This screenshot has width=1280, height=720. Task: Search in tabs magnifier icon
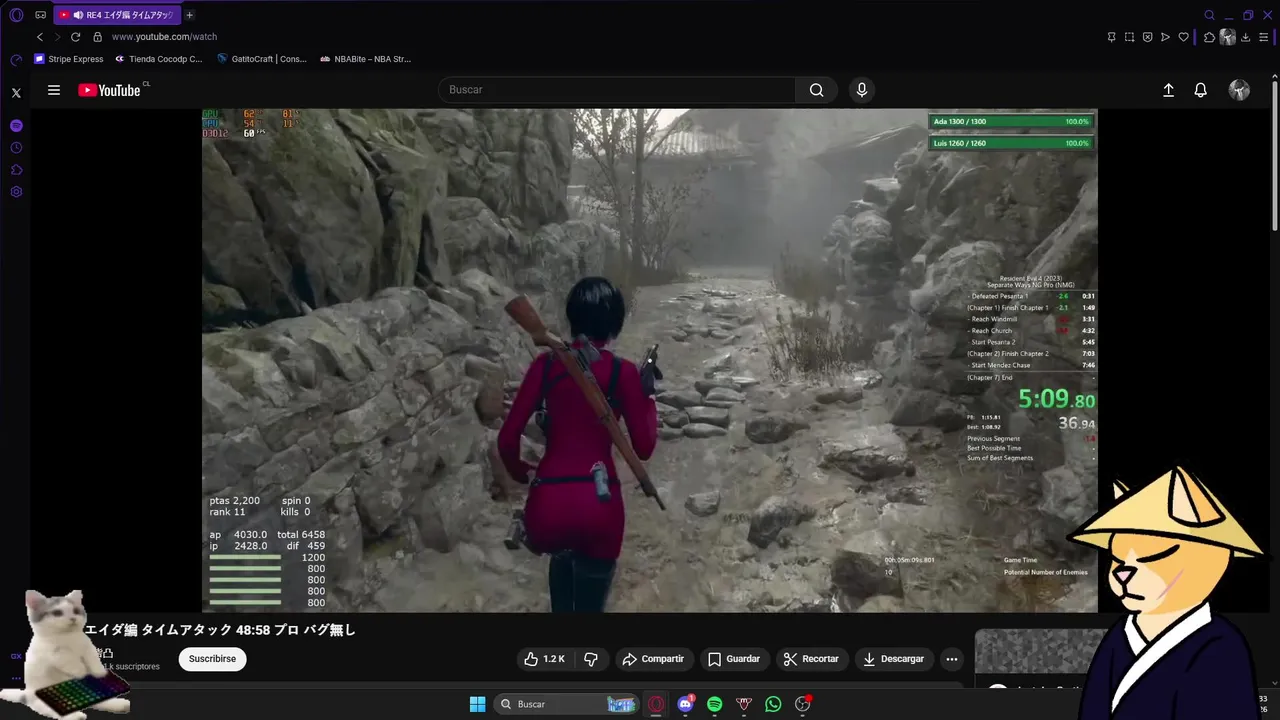pyautogui.click(x=1209, y=15)
